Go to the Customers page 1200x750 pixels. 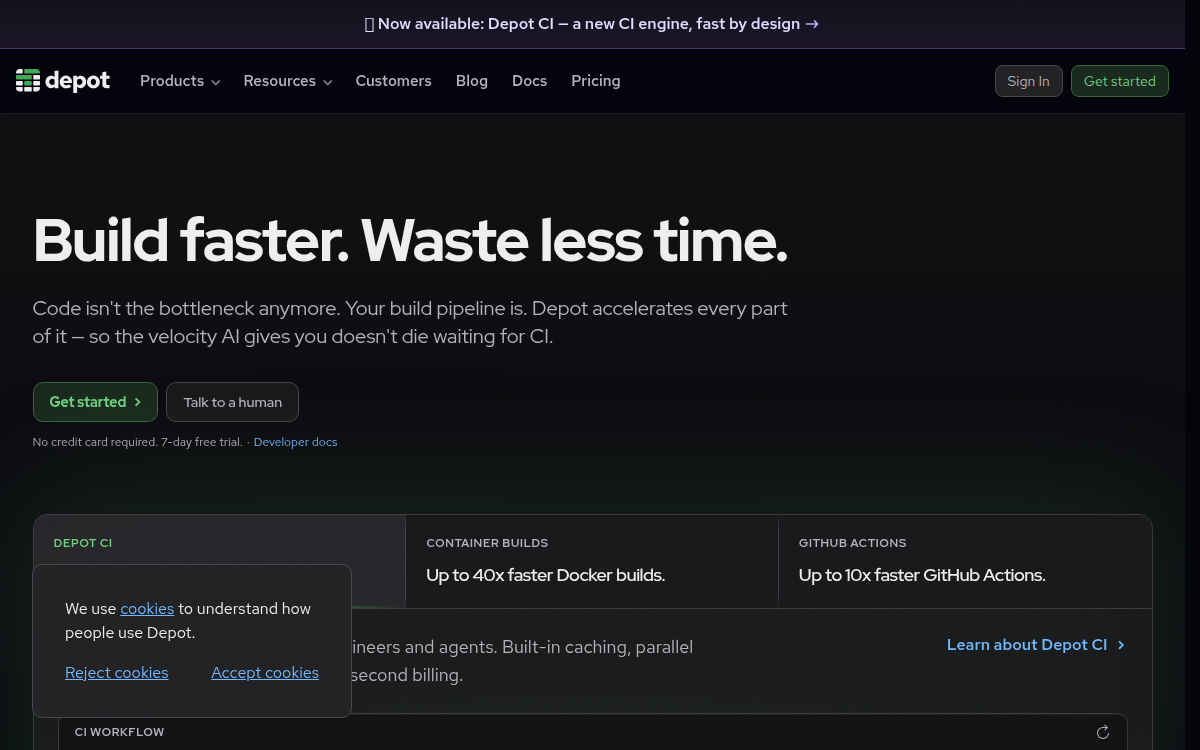point(394,81)
